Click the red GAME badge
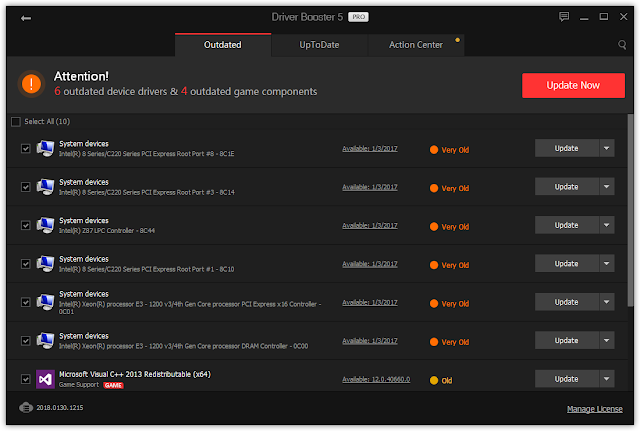640x431 pixels. click(113, 385)
